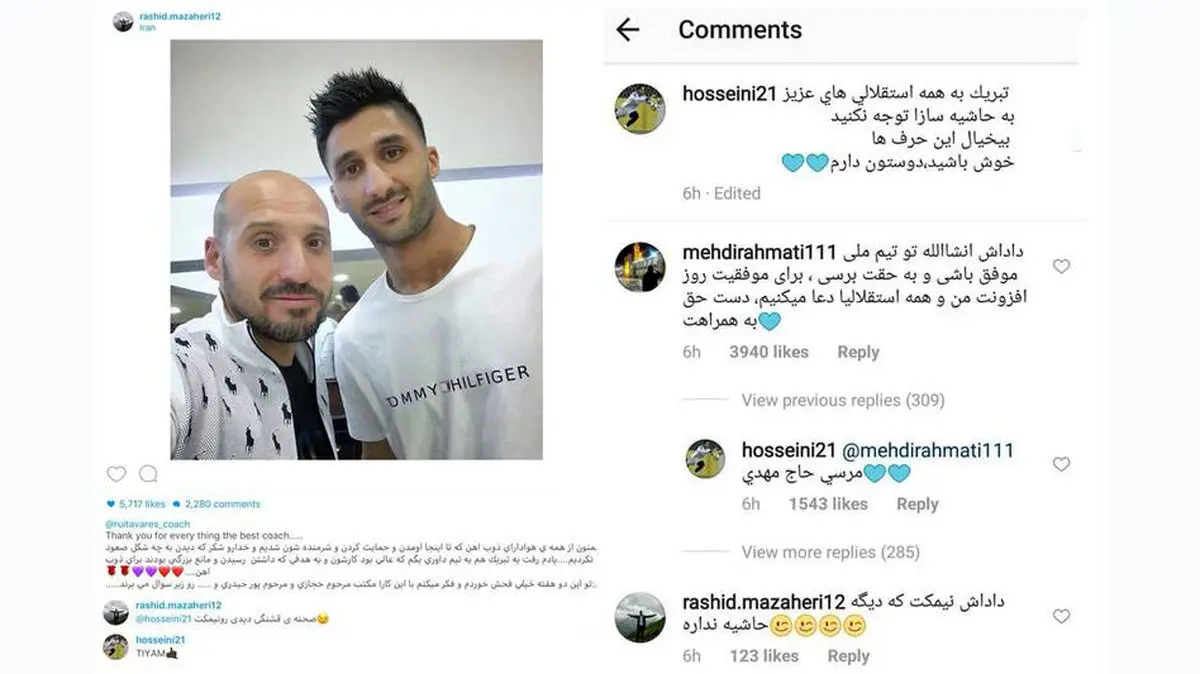The image size is (1200, 674).
Task: Open rashid.mazaheri12 avatar in comments list
Action: tap(640, 617)
